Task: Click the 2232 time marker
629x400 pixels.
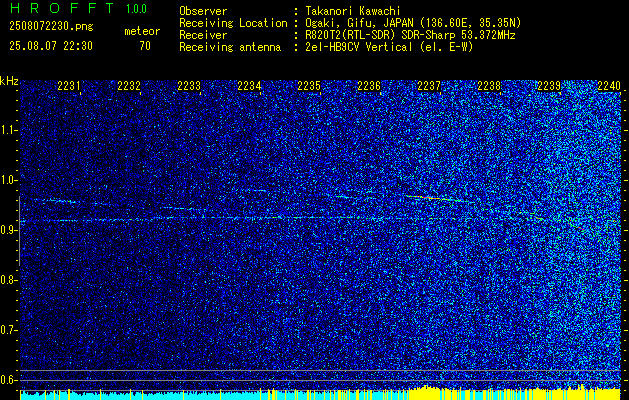Action: pyautogui.click(x=129, y=86)
